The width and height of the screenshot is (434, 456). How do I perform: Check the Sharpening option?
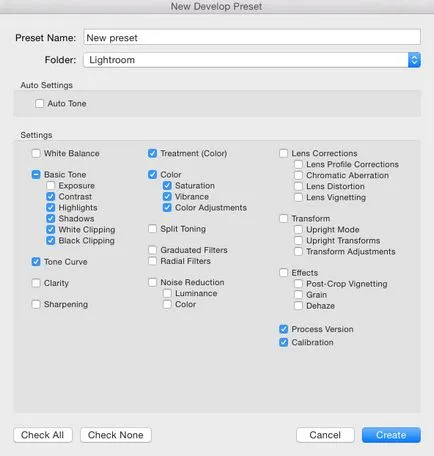pos(36,304)
